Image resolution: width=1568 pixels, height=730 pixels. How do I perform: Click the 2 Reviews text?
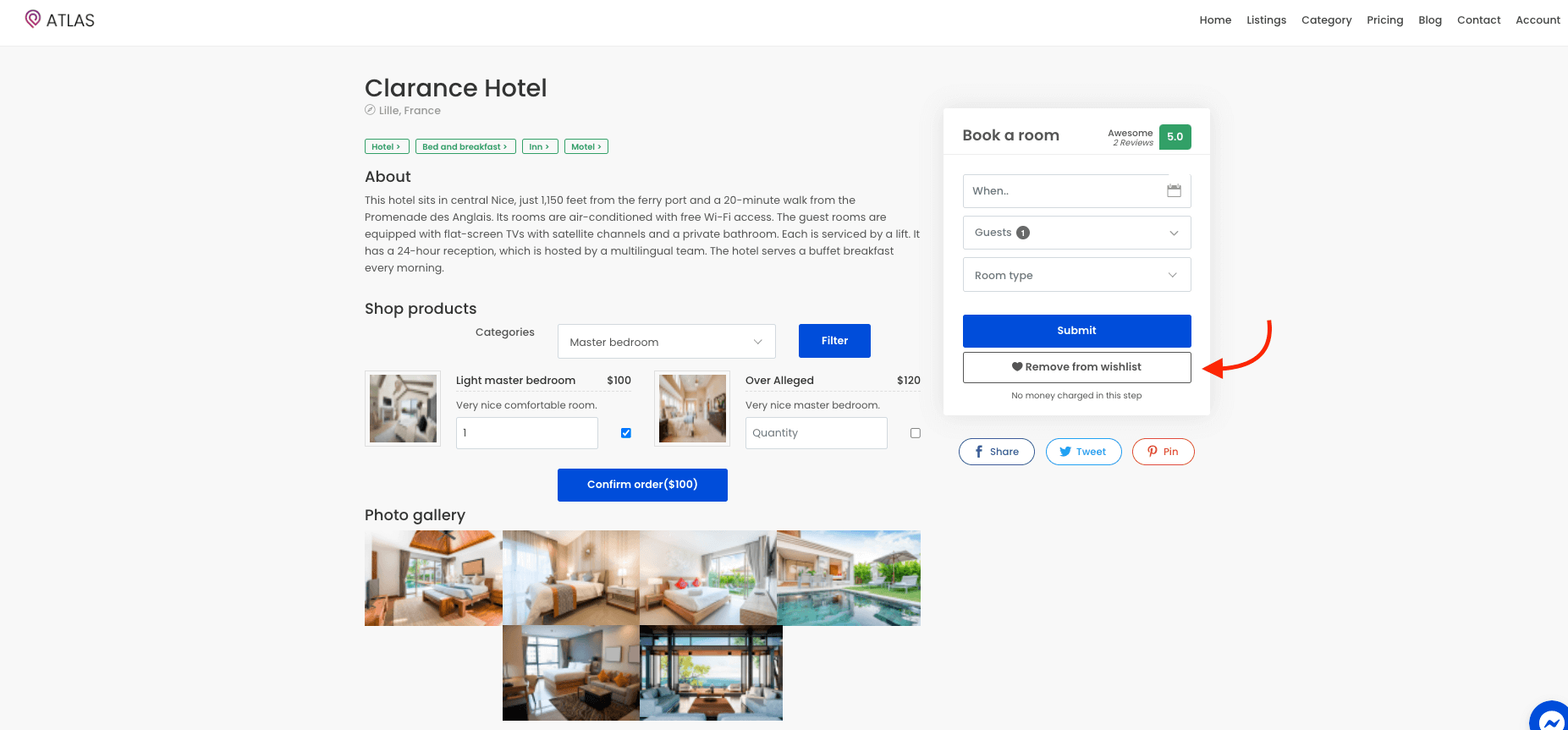1133,143
